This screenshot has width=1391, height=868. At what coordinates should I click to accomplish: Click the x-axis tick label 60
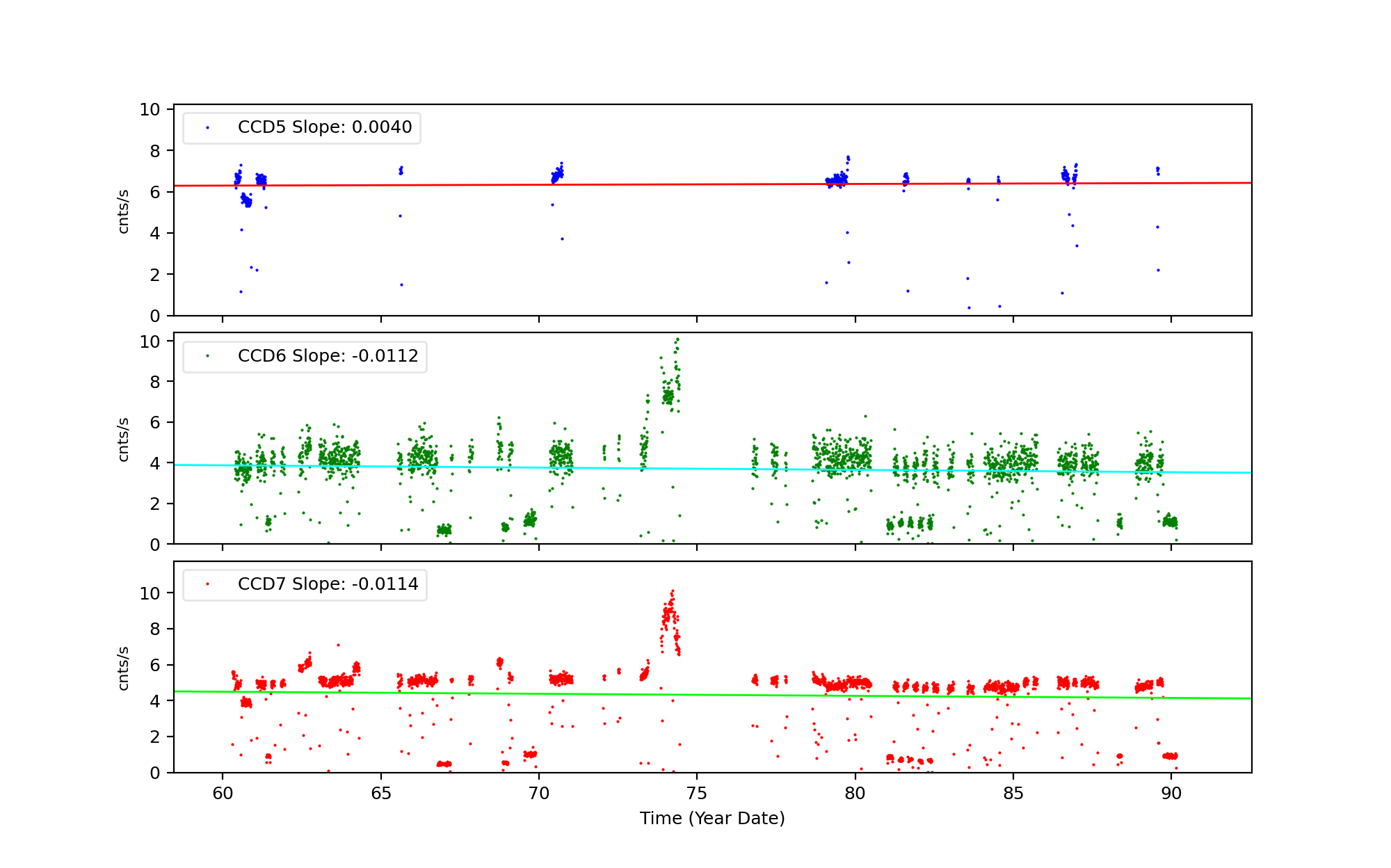point(223,794)
